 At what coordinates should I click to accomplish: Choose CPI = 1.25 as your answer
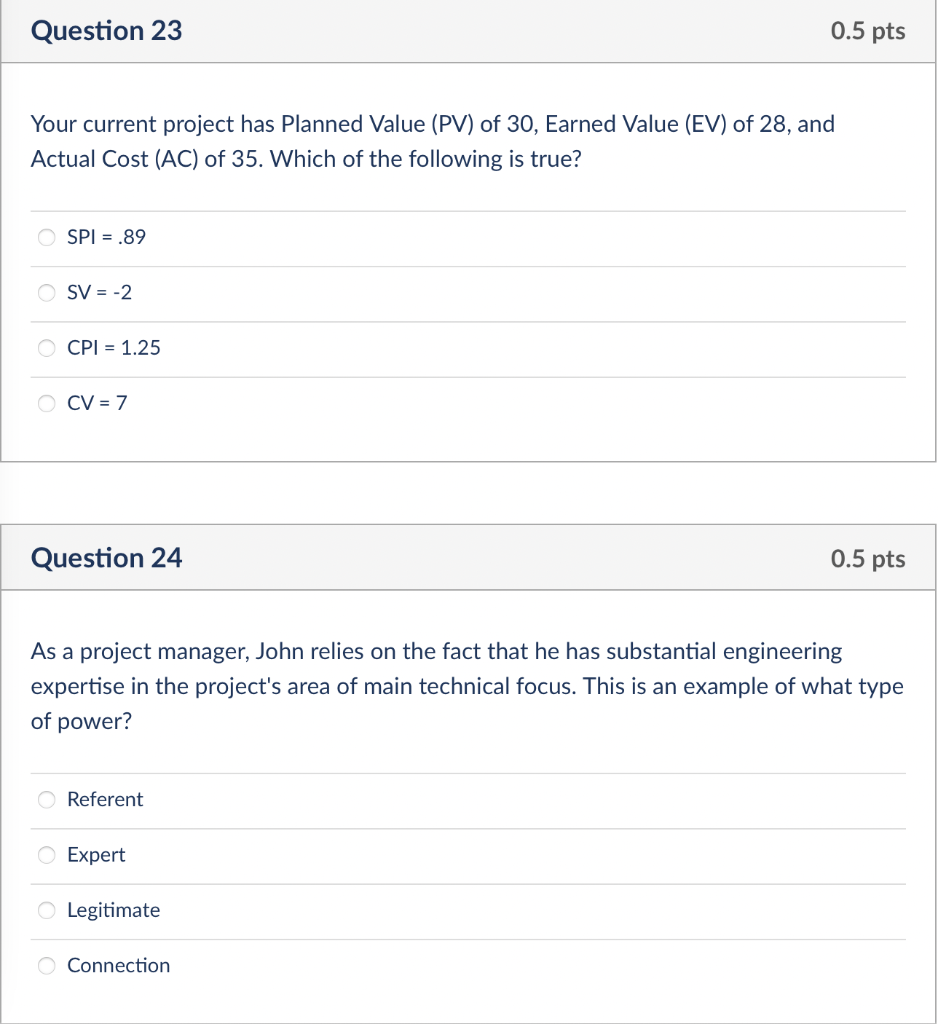pos(46,348)
